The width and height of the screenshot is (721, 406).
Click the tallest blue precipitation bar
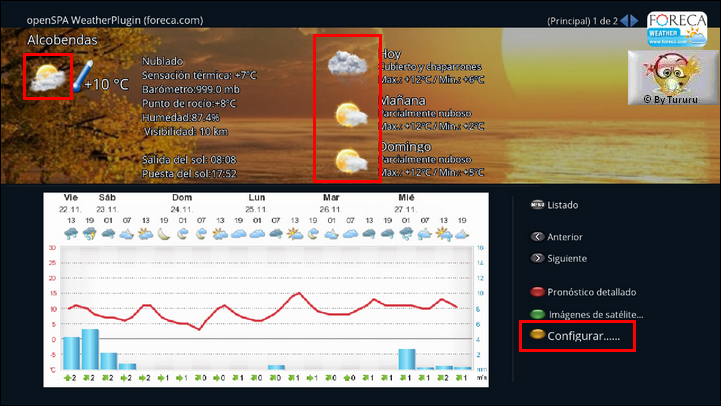(90, 349)
